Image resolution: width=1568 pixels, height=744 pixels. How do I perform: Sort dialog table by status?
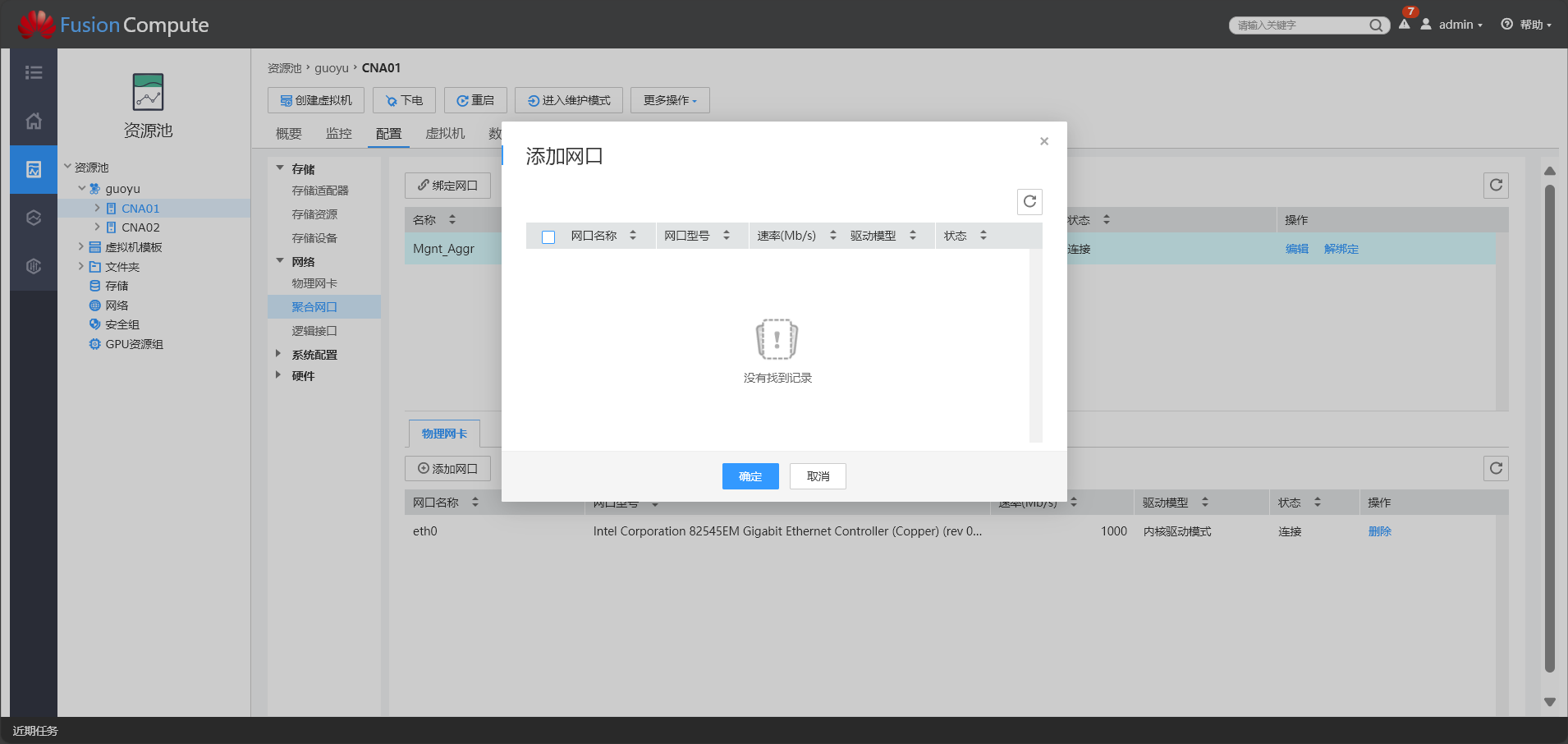[x=983, y=236]
